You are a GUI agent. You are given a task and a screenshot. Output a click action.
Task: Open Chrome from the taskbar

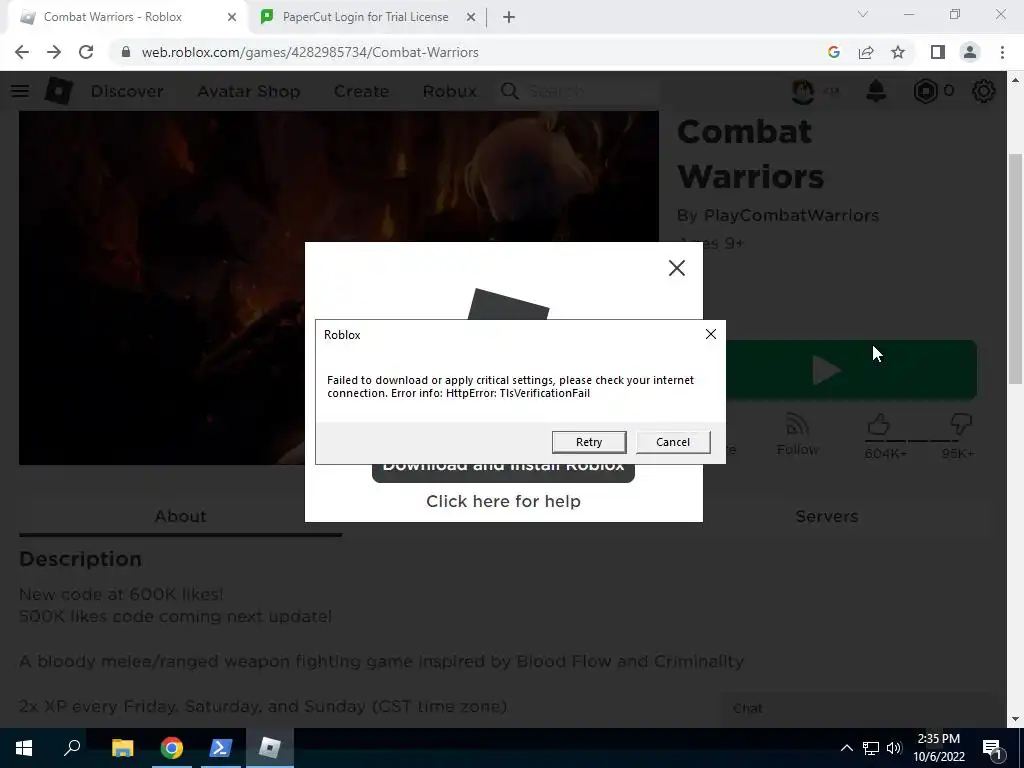[171, 748]
